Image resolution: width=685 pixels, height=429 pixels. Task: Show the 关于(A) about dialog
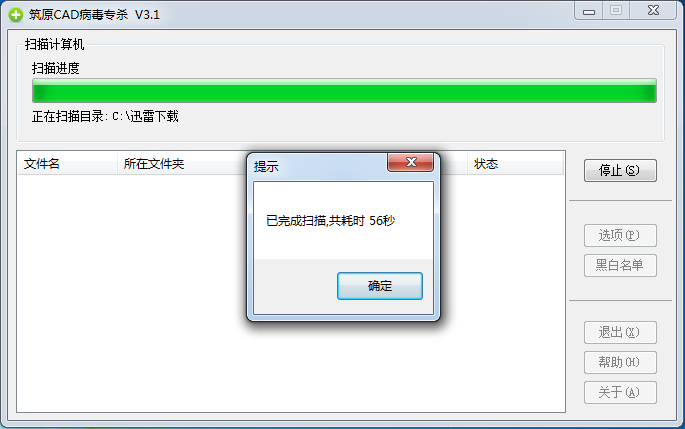point(620,392)
